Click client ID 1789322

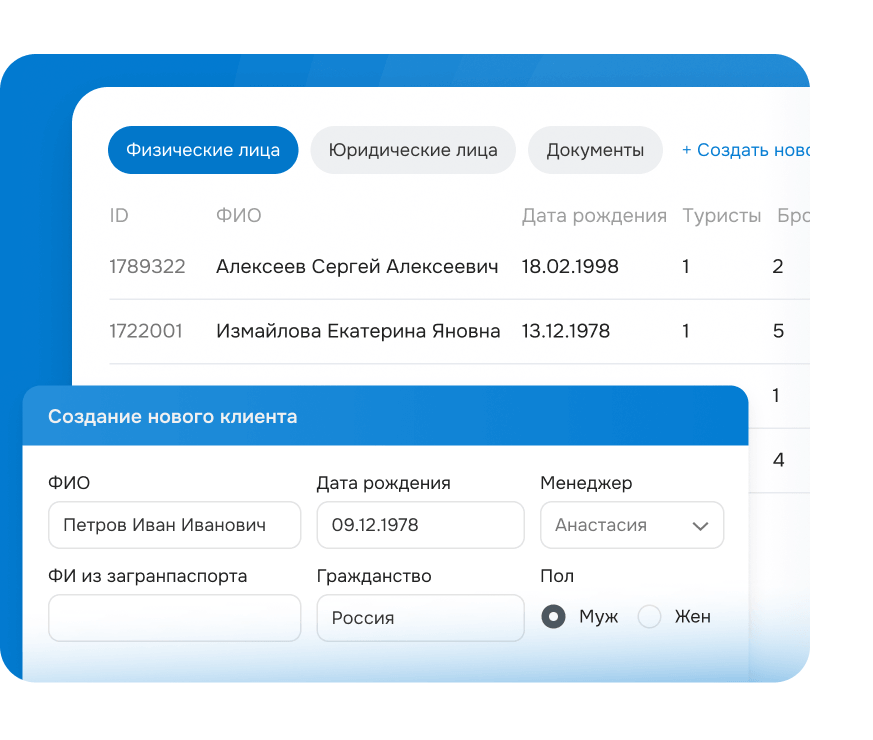point(147,266)
